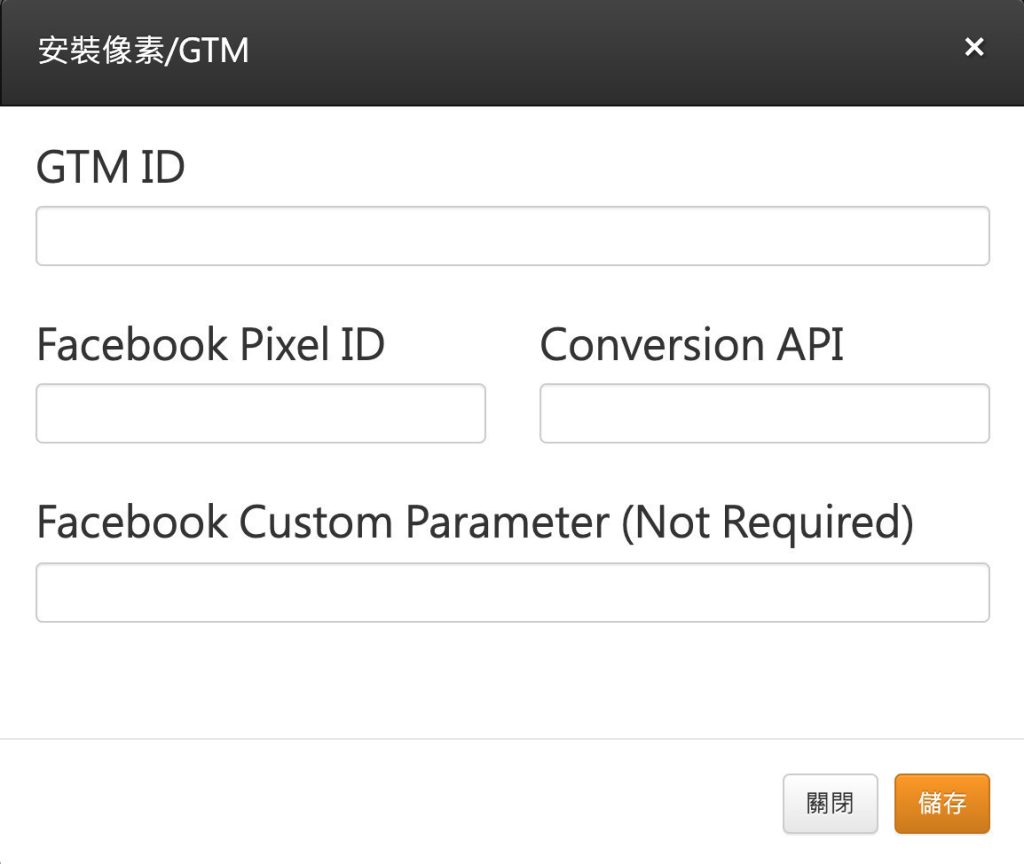Screen dimensions: 1024x864
Task: Focus the Facebook Custom Parameter text box
Action: [513, 592]
